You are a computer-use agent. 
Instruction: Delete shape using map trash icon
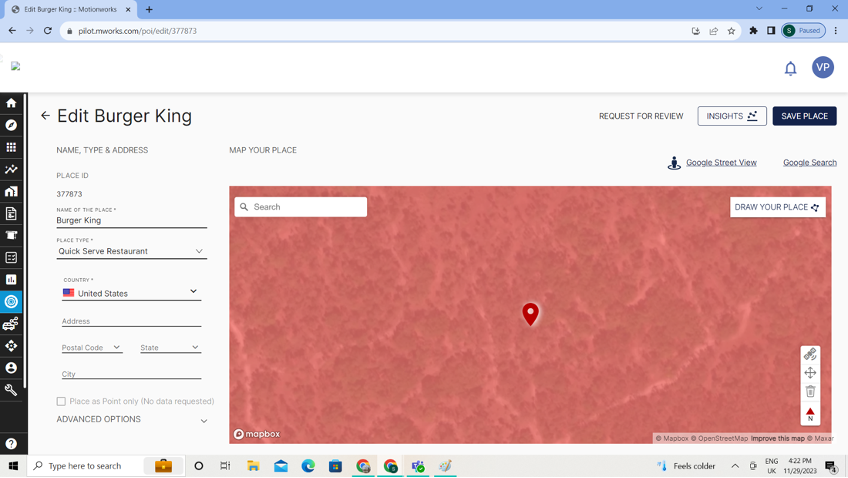(x=810, y=391)
